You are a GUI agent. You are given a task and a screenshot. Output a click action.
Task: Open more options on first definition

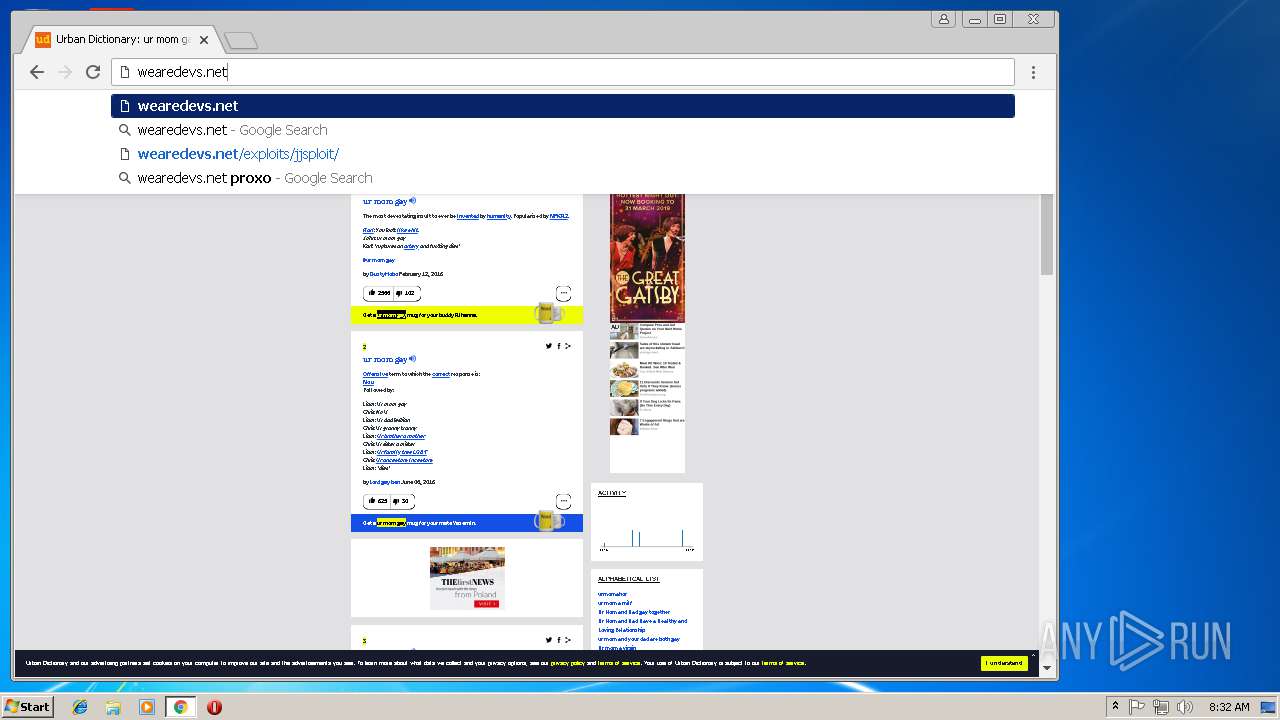(x=563, y=293)
